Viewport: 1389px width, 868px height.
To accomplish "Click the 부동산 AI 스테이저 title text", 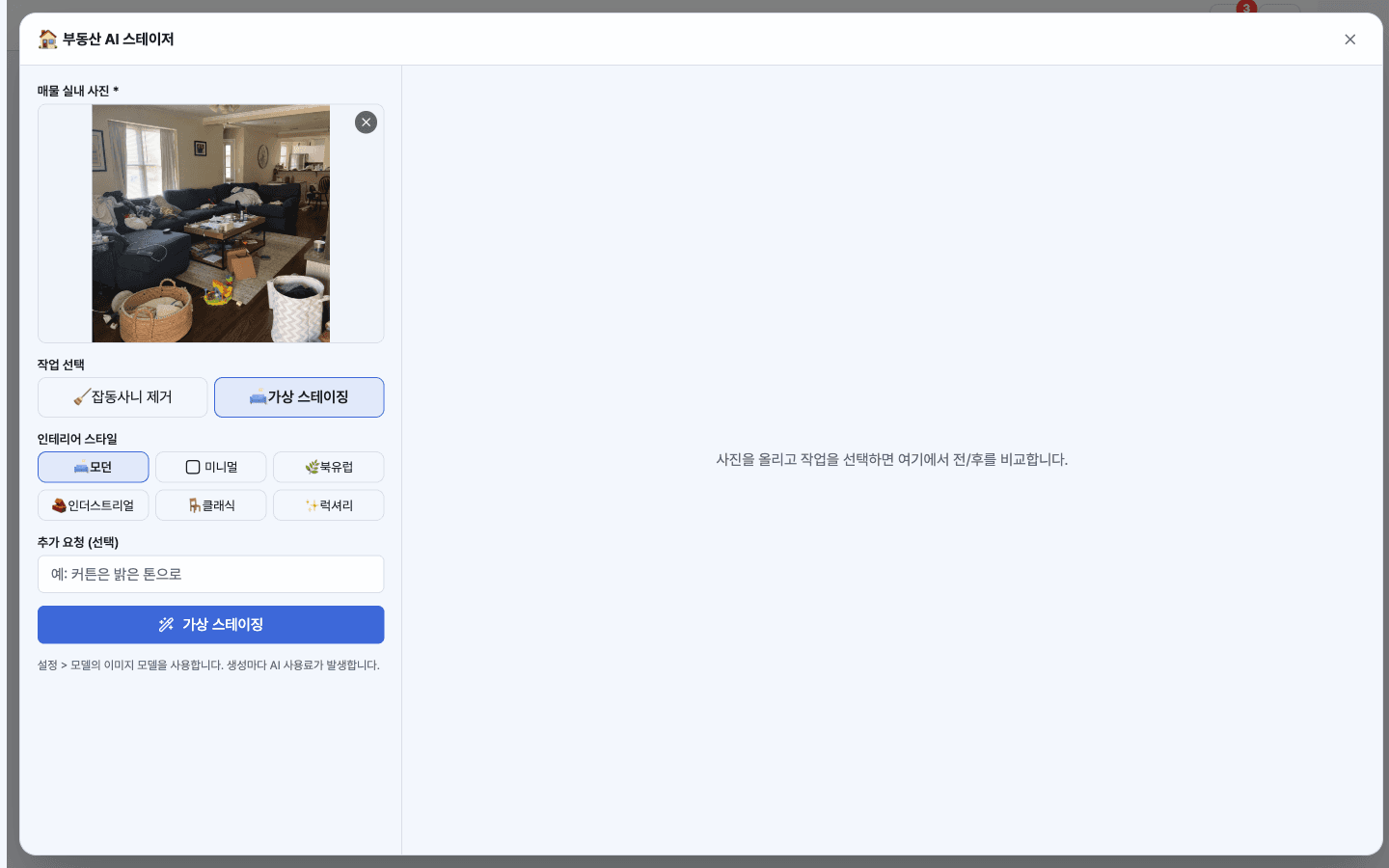I will [x=118, y=40].
